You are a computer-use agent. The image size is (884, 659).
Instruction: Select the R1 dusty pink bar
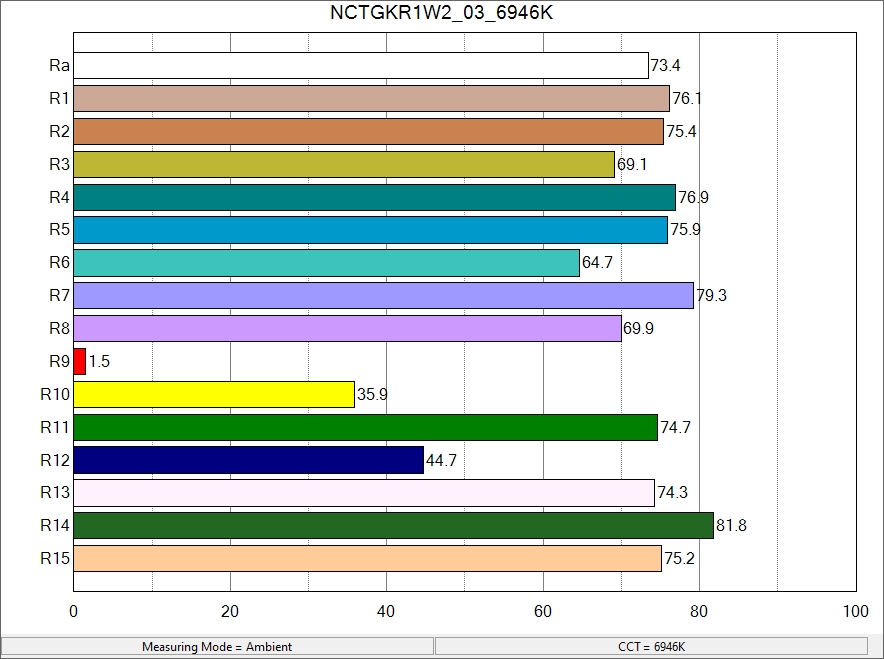(371, 99)
